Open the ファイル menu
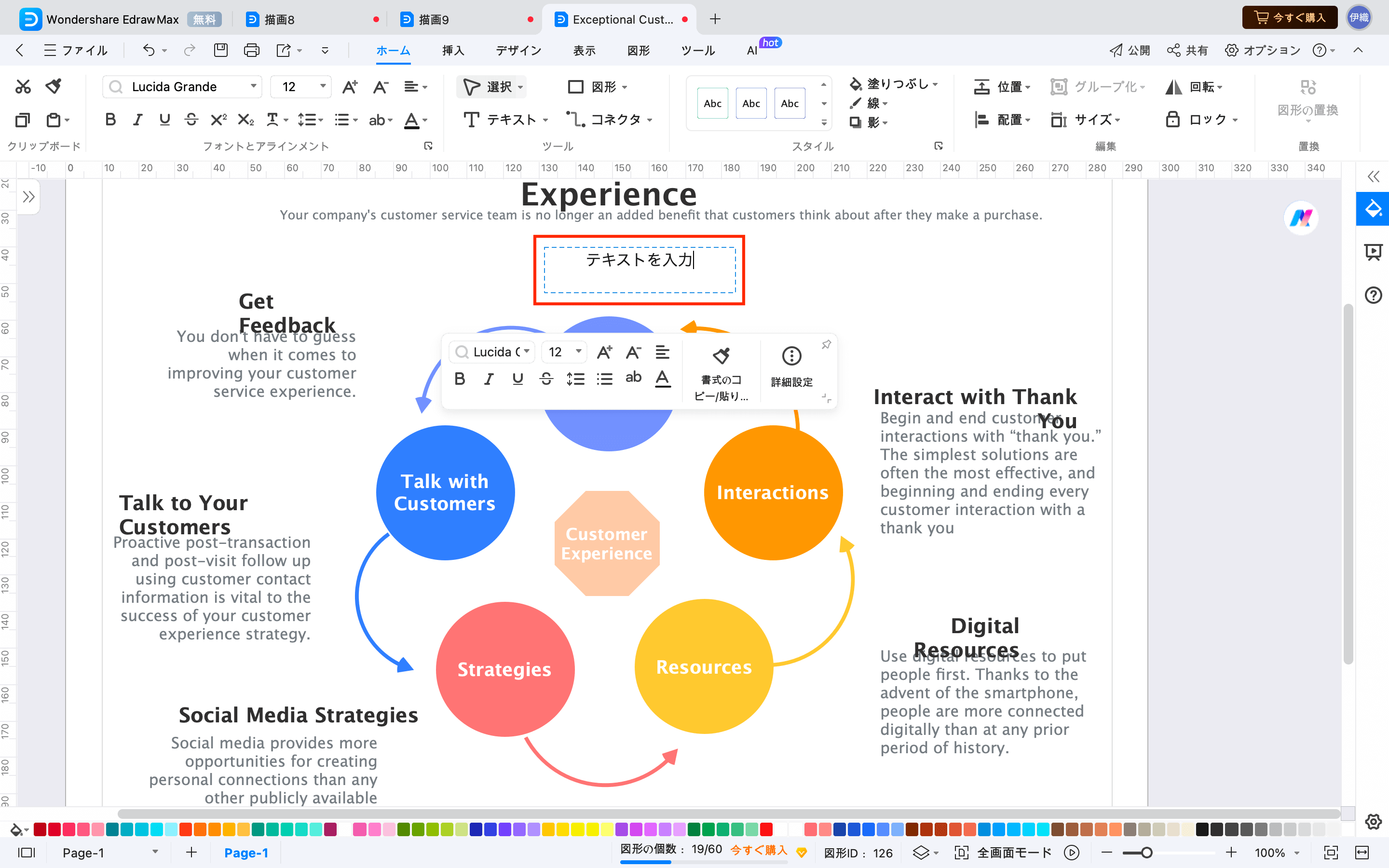This screenshot has height=868, width=1389. (x=76, y=51)
